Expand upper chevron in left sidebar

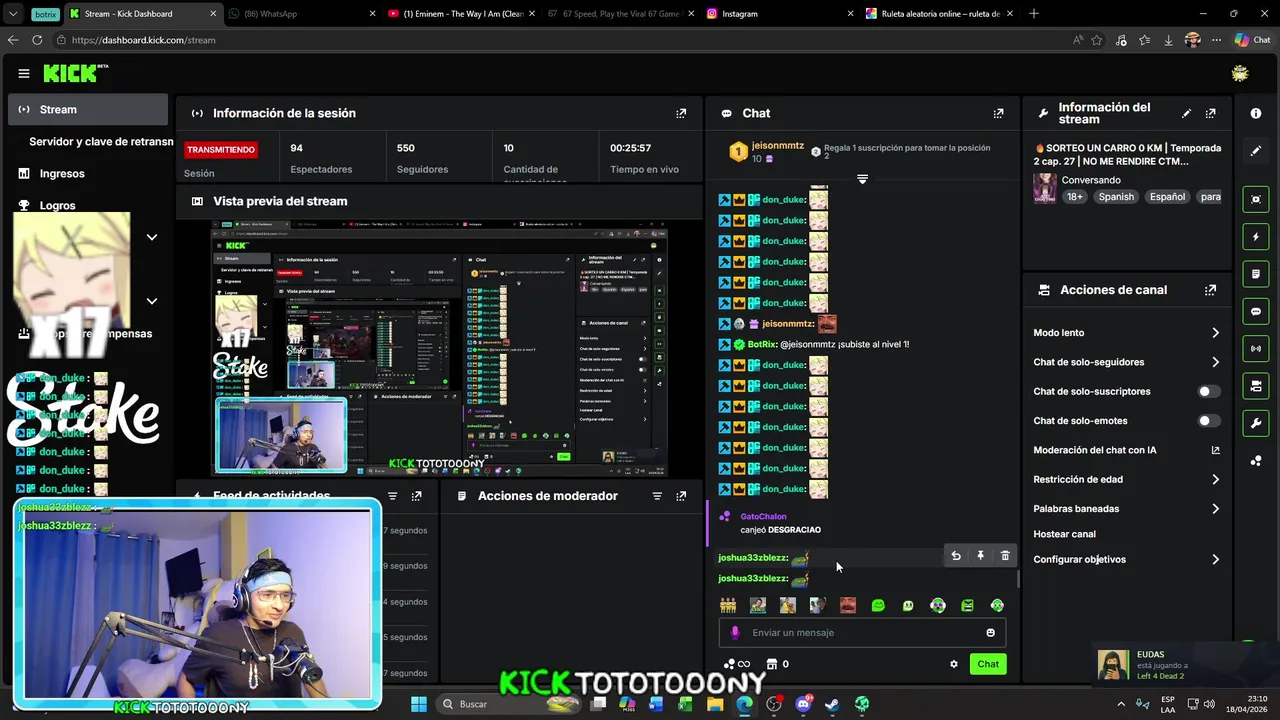tap(152, 237)
